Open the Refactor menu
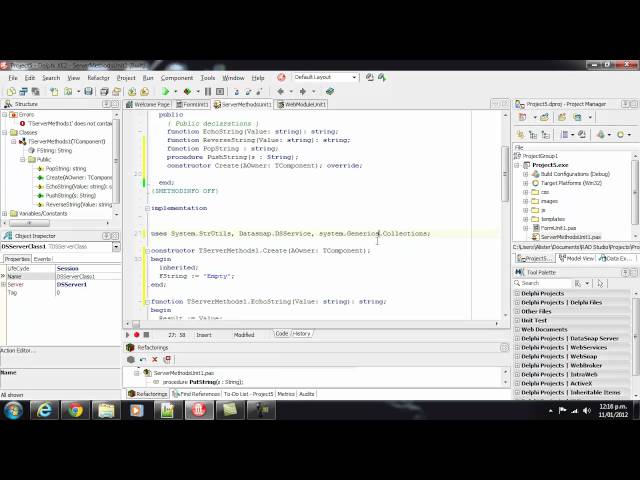This screenshot has height=480, width=640. point(98,78)
